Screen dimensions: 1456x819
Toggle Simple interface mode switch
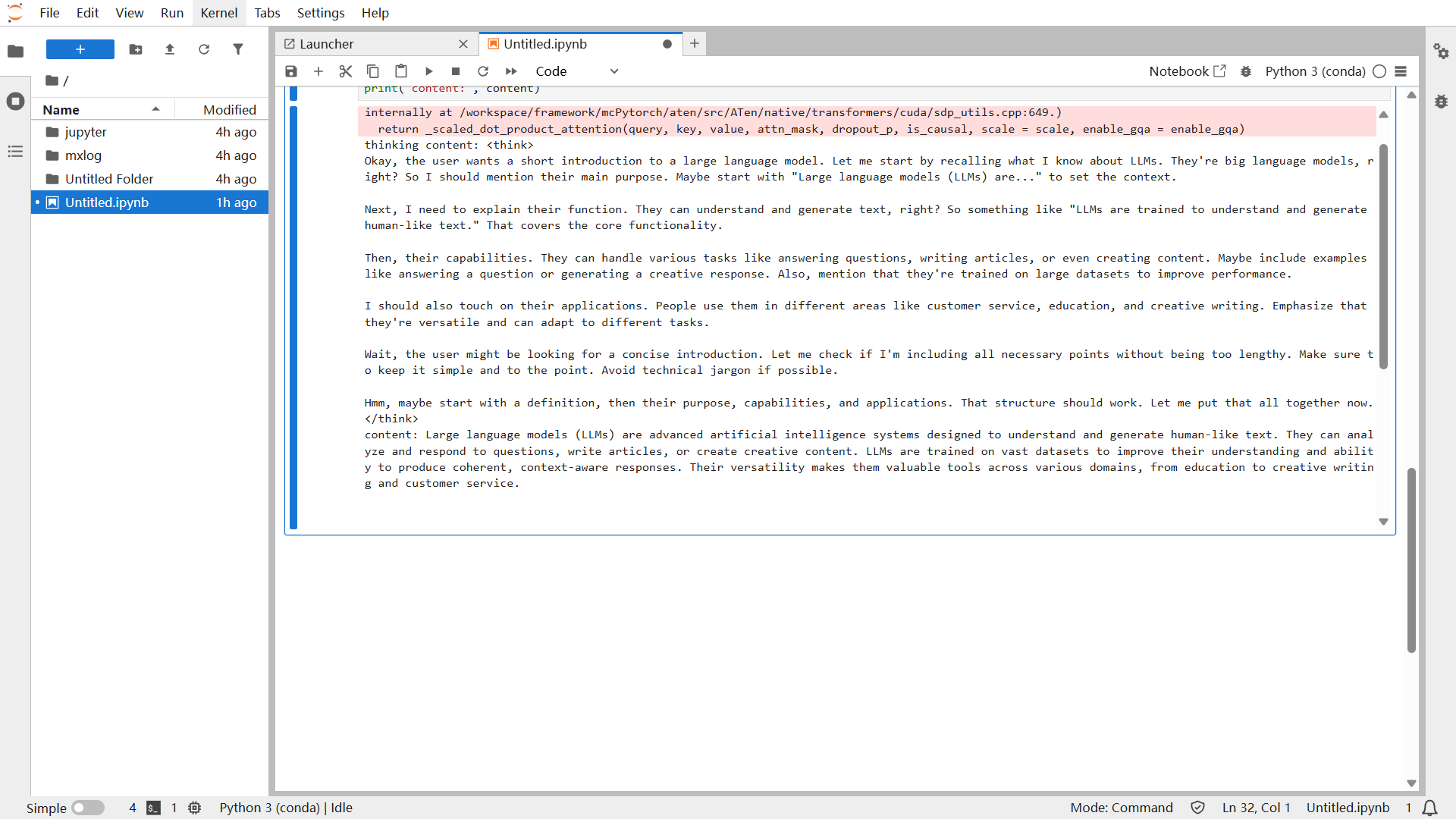pos(88,808)
